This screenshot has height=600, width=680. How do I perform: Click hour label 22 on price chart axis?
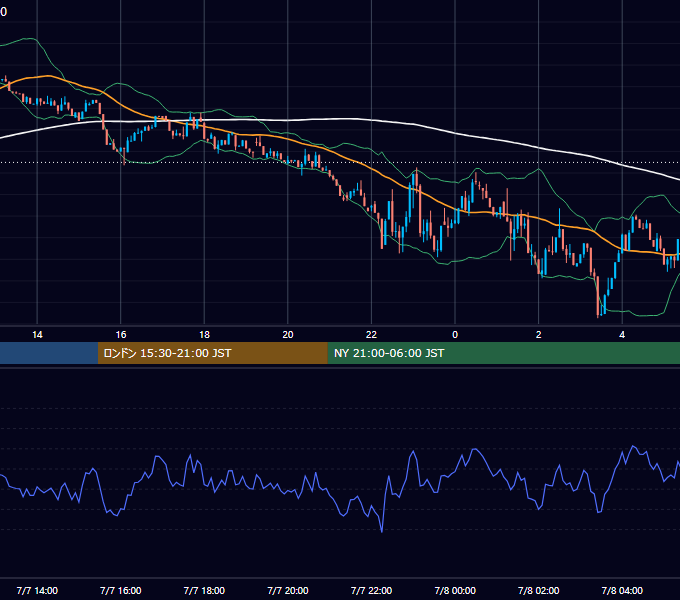(371, 335)
